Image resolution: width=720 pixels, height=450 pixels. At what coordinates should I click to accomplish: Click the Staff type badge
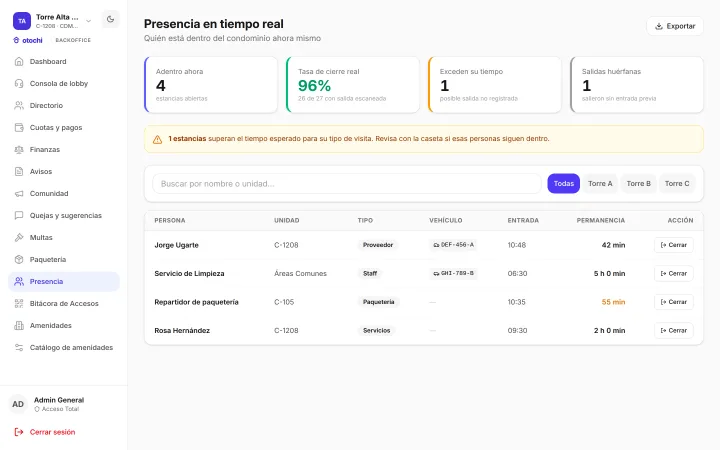370,274
